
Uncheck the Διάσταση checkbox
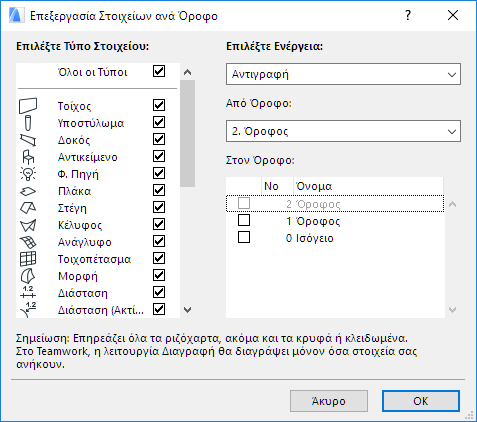(x=159, y=292)
